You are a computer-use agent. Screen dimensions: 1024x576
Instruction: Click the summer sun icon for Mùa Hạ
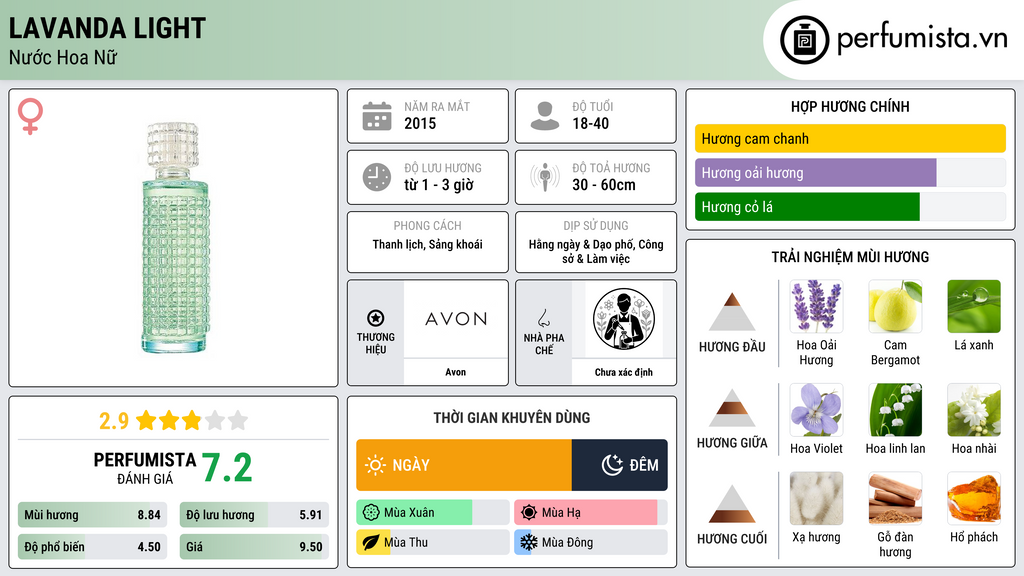point(529,513)
